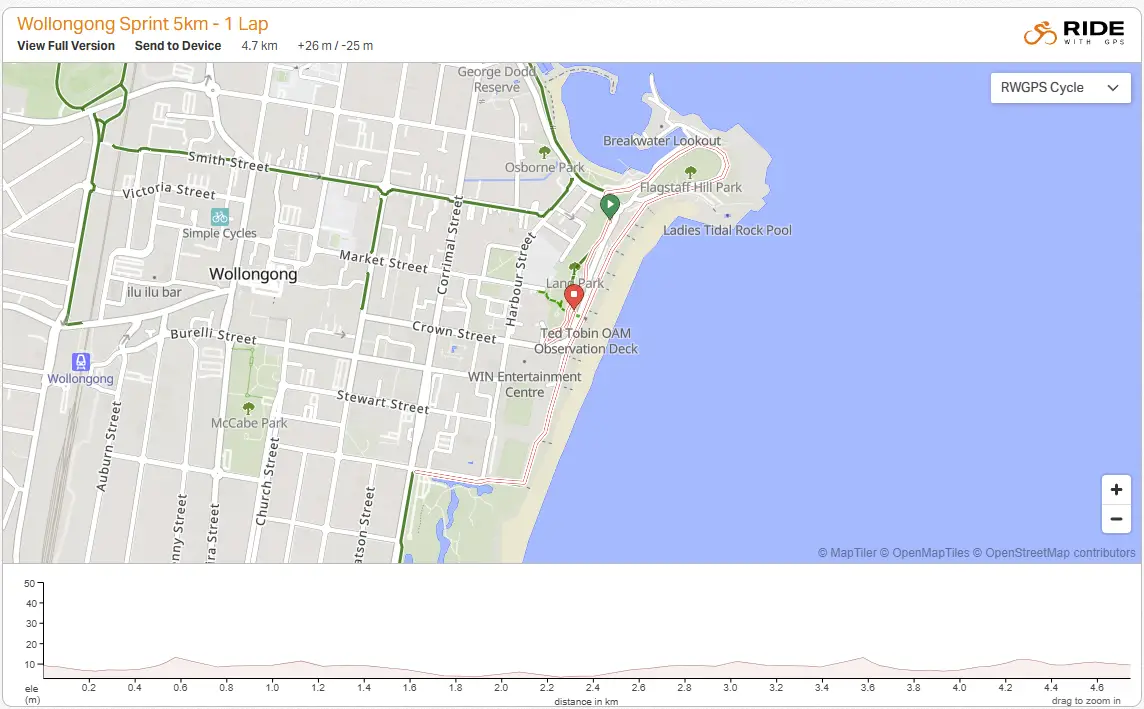
Task: Click the ilu ilu bar label
Action: click(155, 292)
